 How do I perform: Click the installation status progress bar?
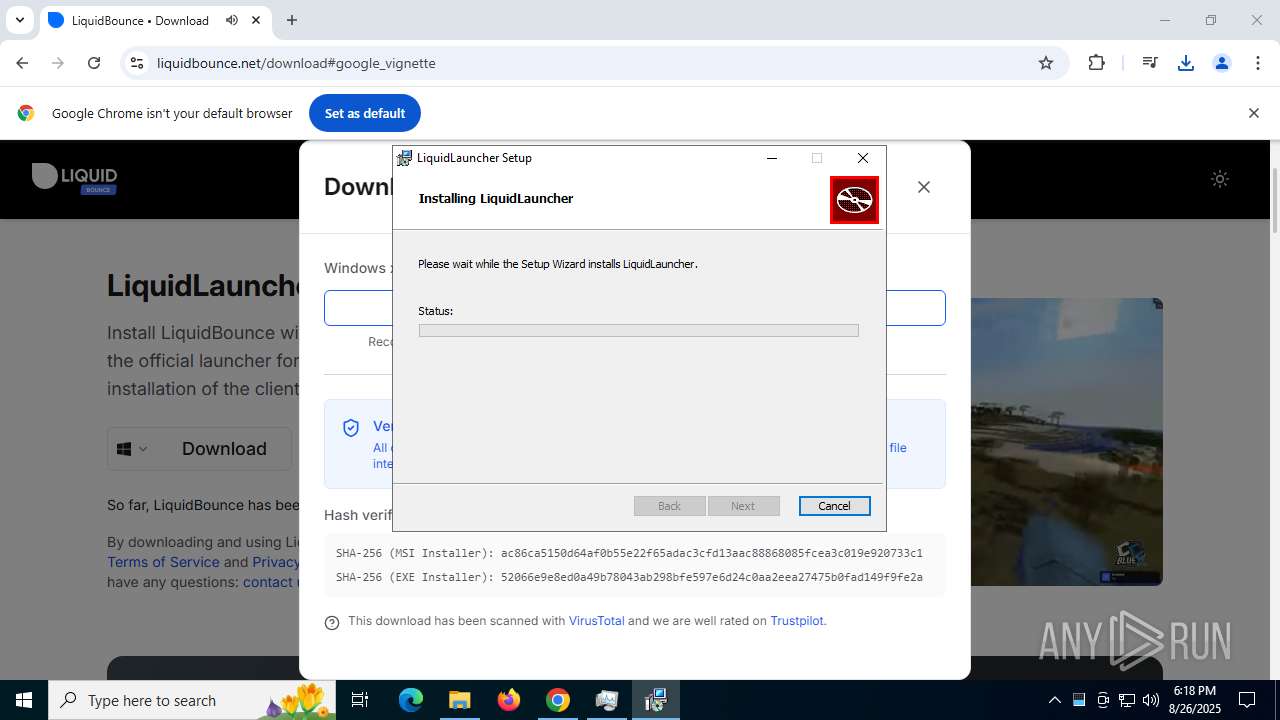(638, 331)
